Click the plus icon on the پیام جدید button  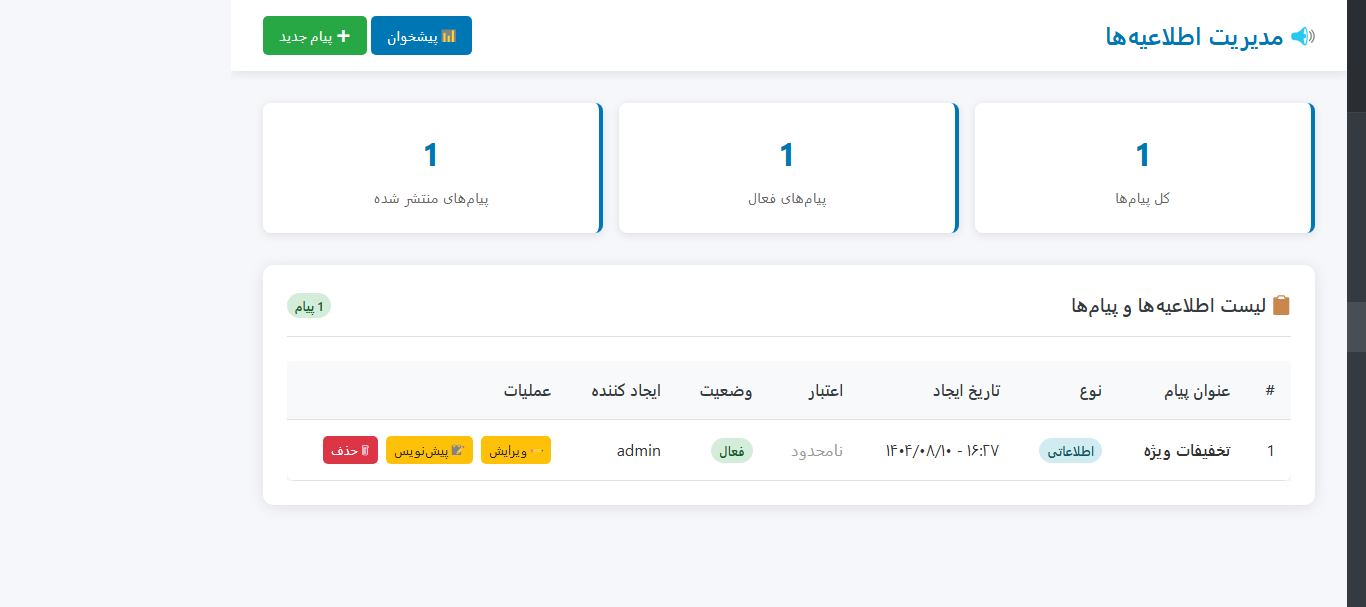344,36
